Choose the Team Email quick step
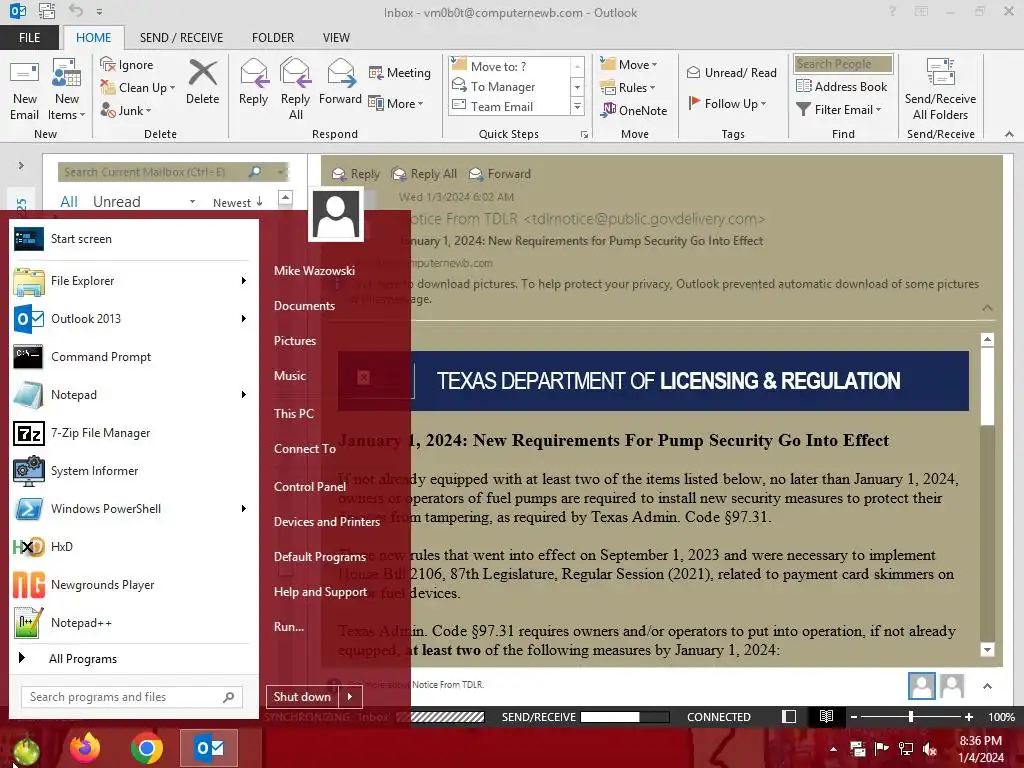 click(502, 106)
